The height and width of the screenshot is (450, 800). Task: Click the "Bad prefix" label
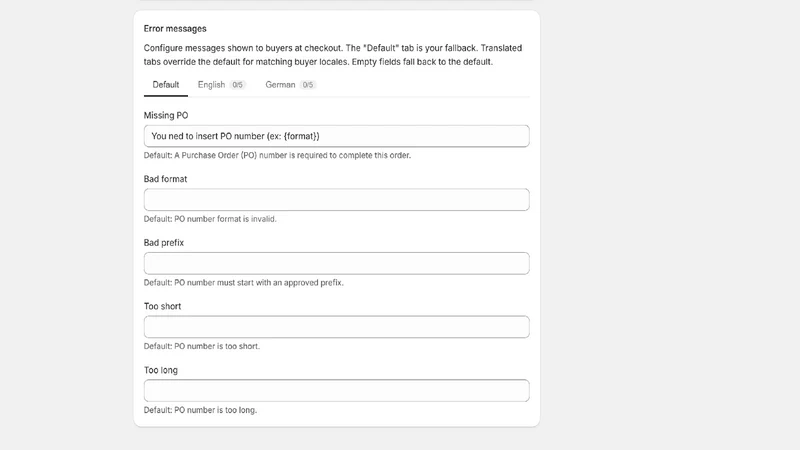(x=164, y=243)
